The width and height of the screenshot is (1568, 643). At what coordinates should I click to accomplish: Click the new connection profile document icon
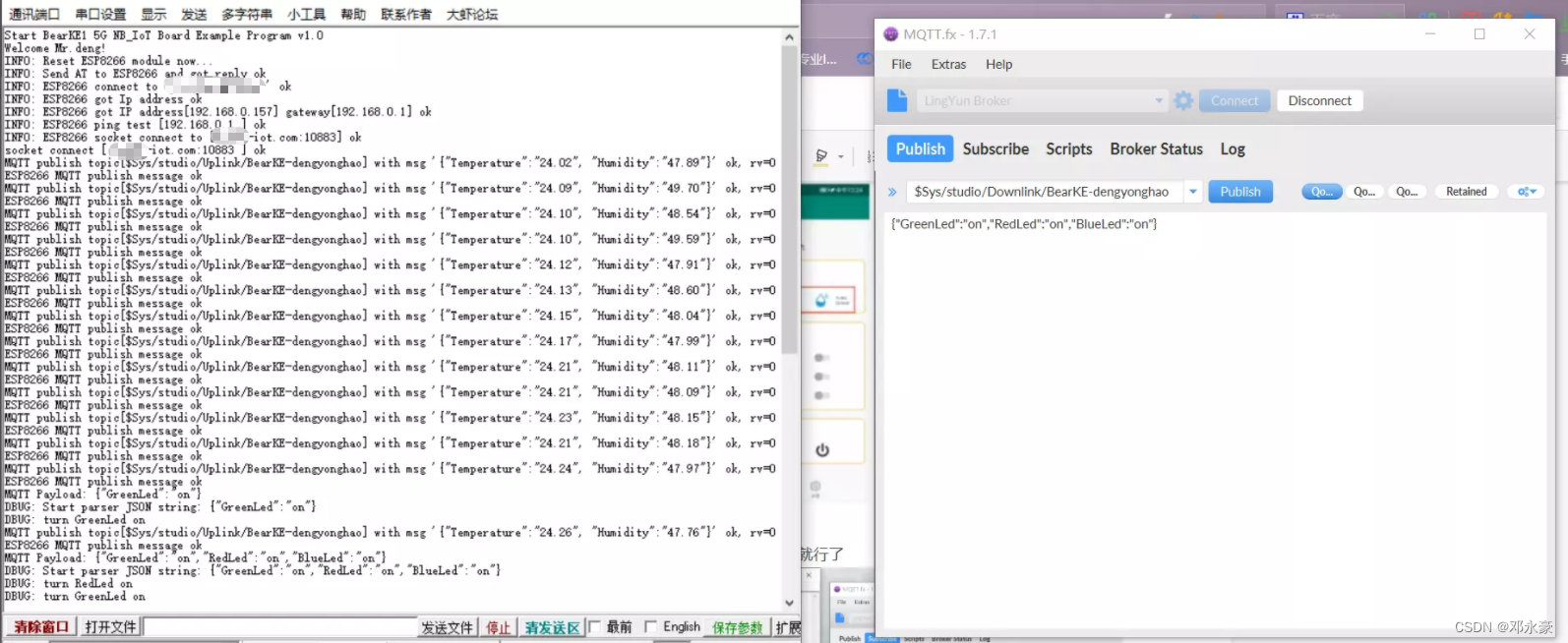896,100
